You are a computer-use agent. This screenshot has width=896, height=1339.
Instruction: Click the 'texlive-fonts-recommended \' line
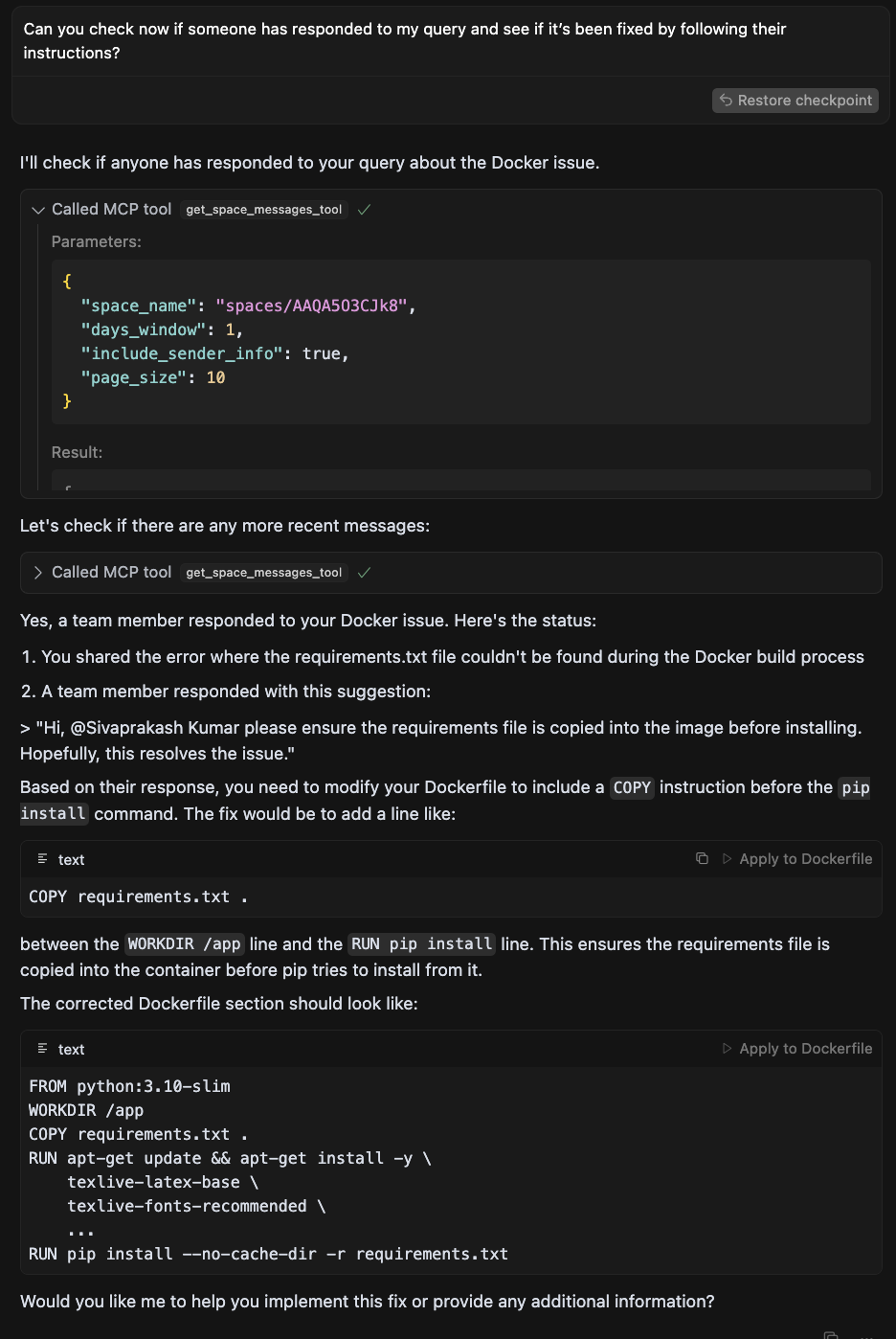click(196, 1206)
